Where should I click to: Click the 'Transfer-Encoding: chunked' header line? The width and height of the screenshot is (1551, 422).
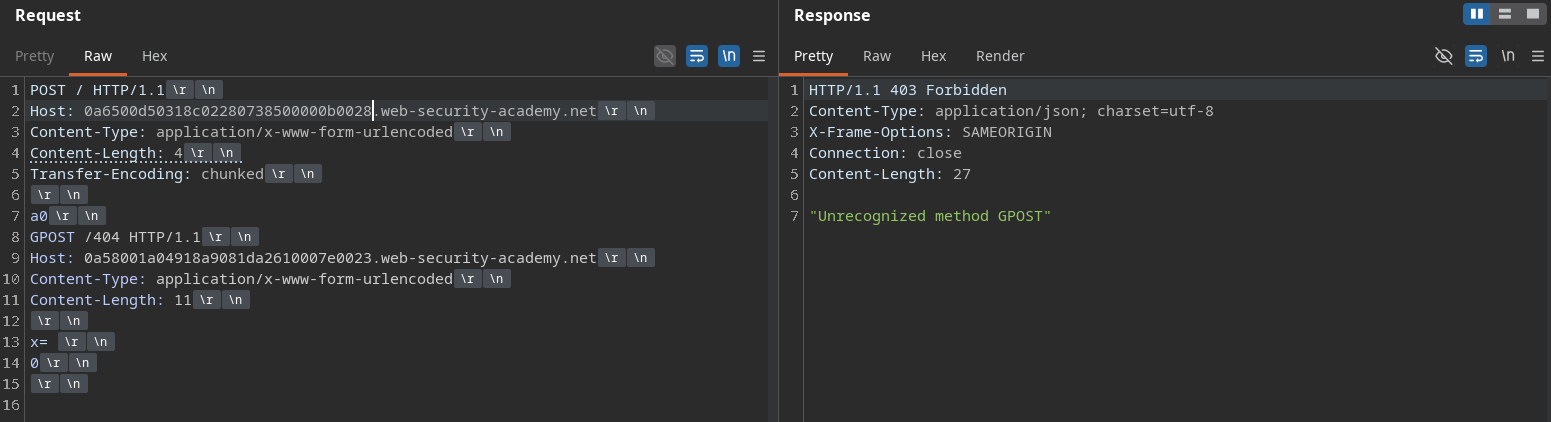pos(147,174)
